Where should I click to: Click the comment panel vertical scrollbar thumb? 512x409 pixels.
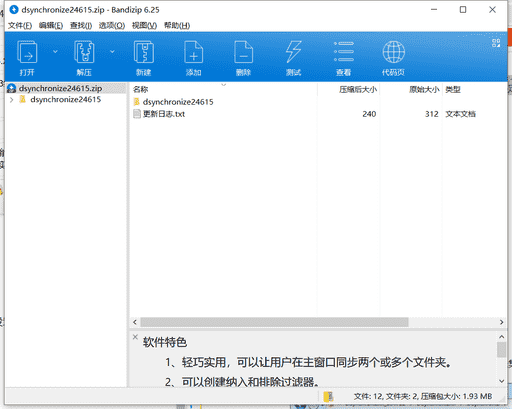pos(501,350)
